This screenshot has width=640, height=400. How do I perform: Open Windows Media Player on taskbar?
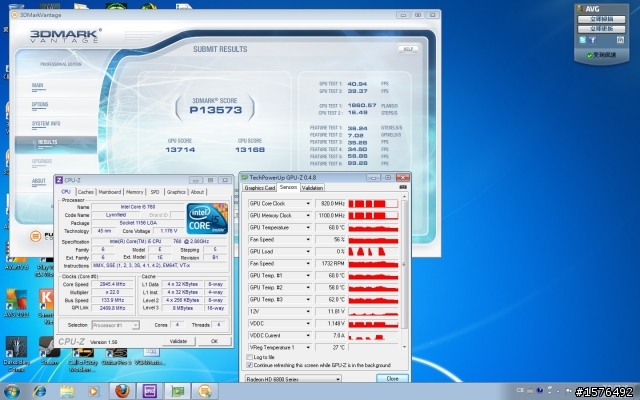(93, 391)
